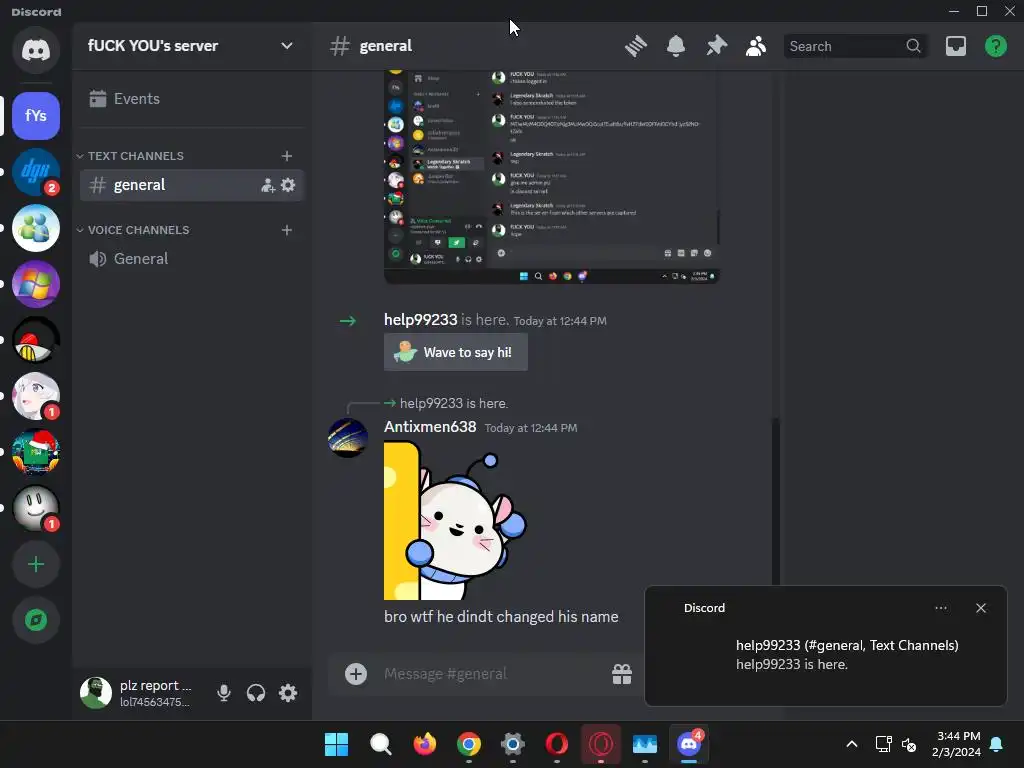Open the anime avatar server icon

(36, 396)
